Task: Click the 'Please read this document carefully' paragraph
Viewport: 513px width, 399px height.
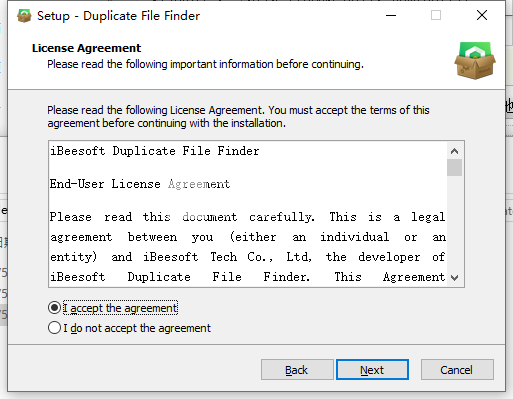Action: (247, 247)
